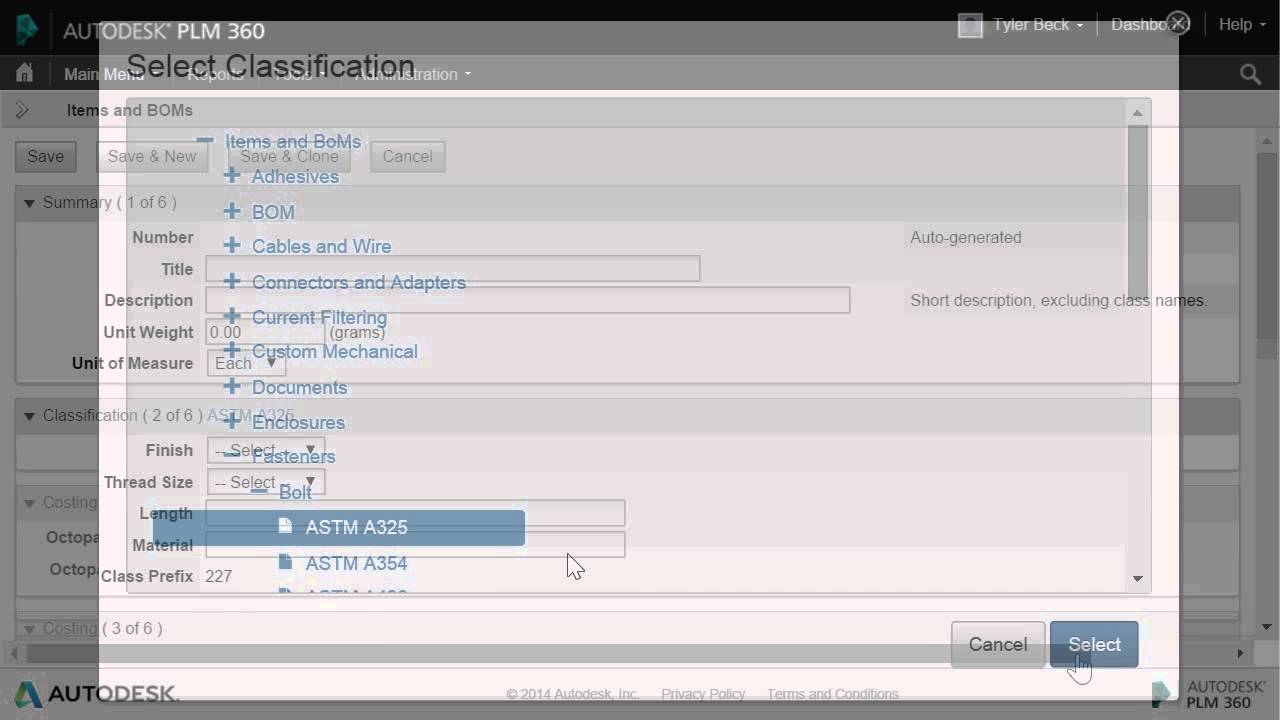This screenshot has height=720, width=1280.
Task: Open the Unit of Measure dropdown
Action: 246,363
